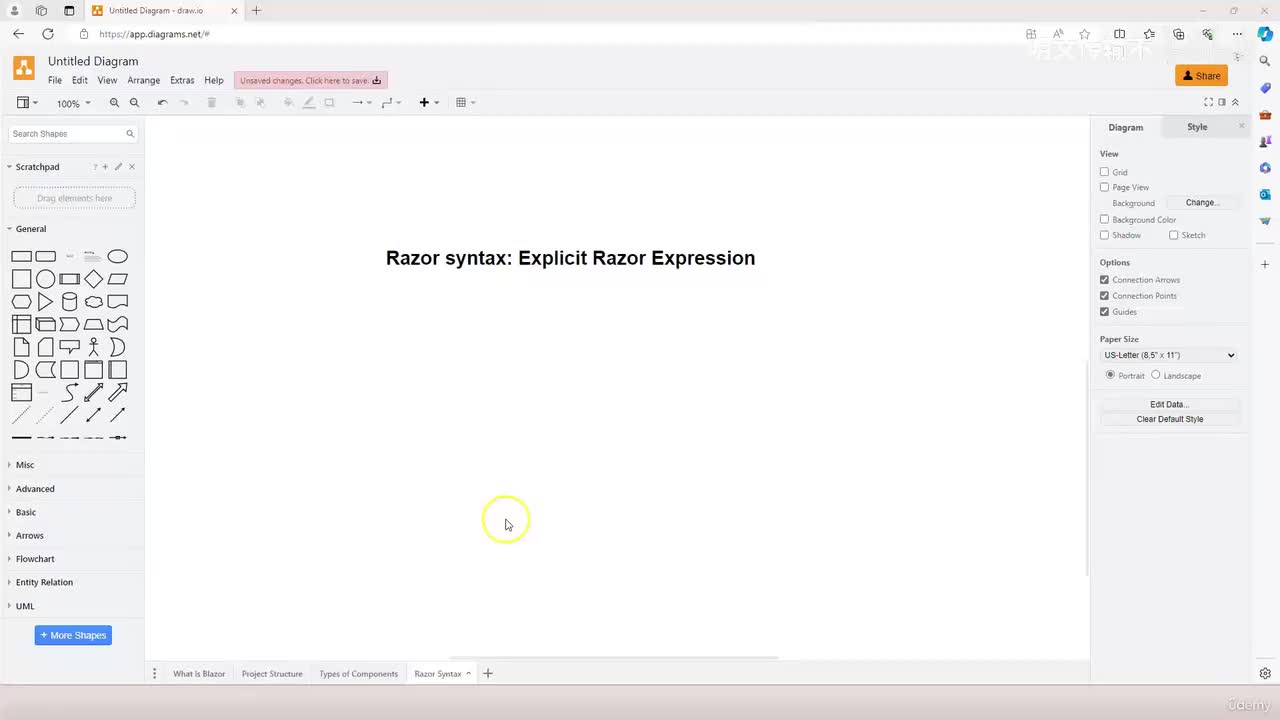Expand the Misc shapes section
The width and height of the screenshot is (1280, 720).
pos(25,465)
